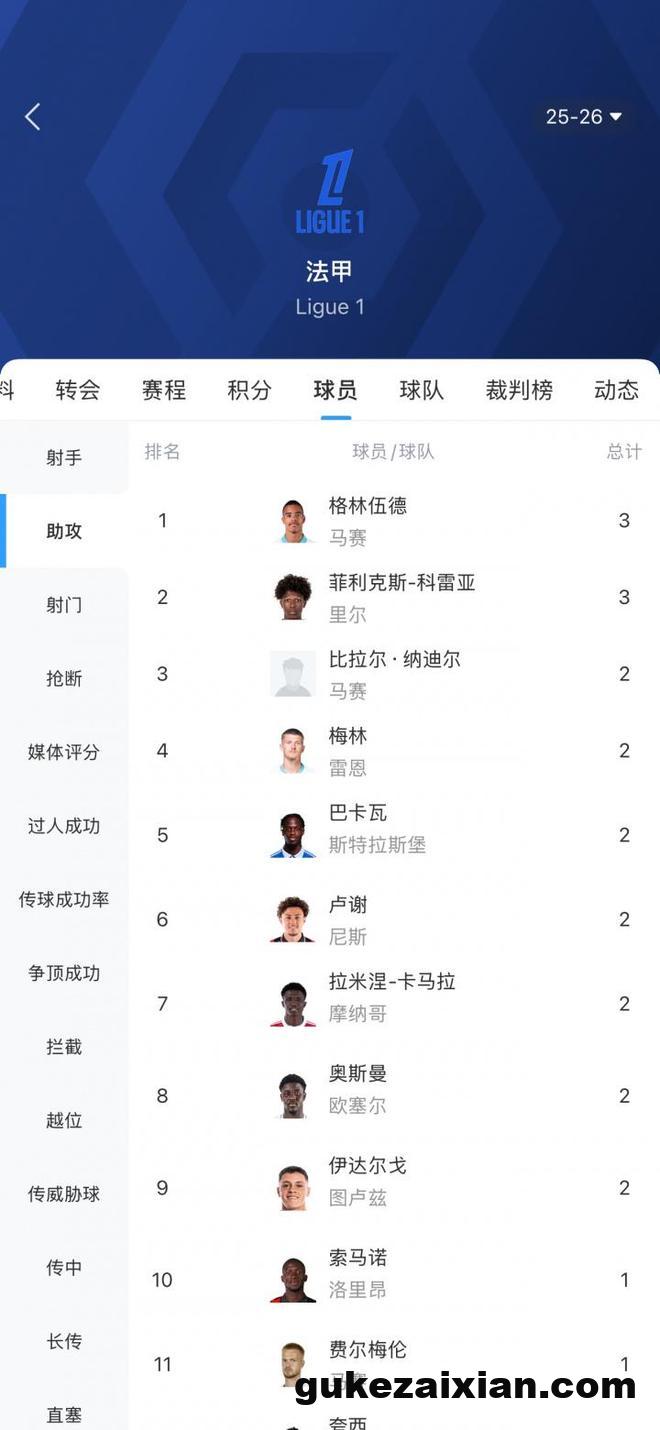Tap 格林伍德's player avatar
This screenshot has height=1430, width=660.
[x=293, y=521]
